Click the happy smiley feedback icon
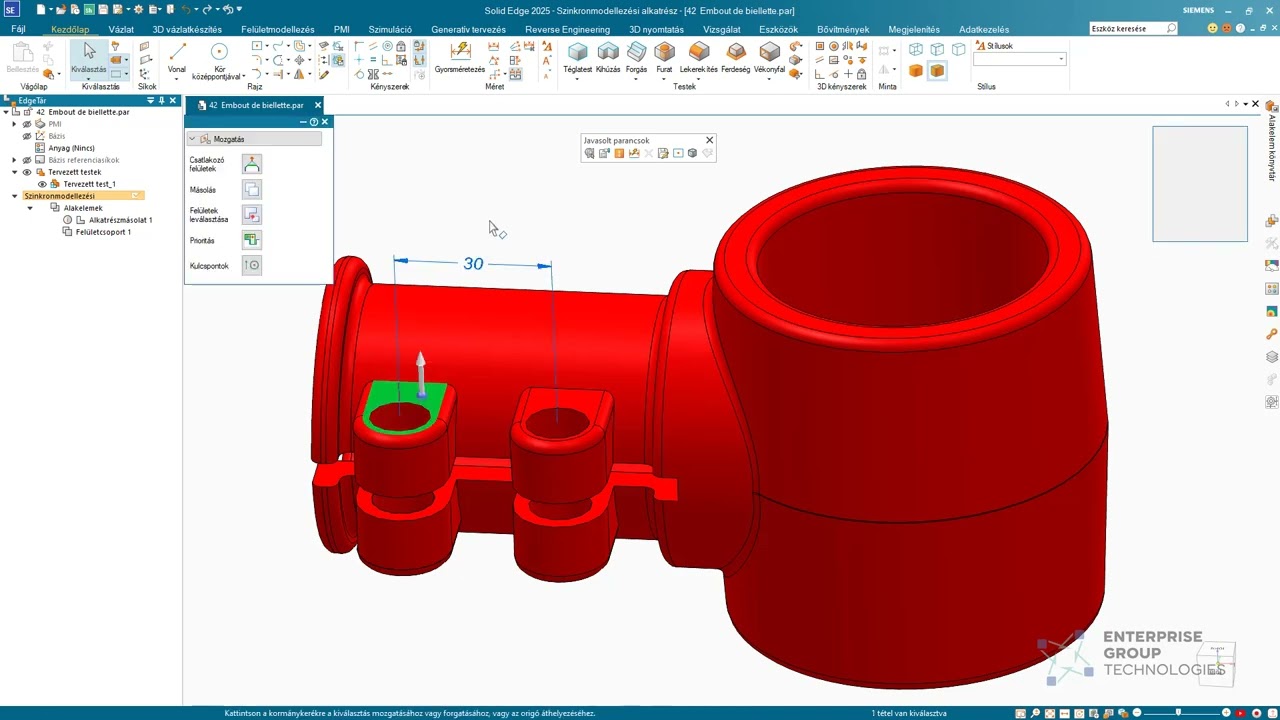This screenshot has height=720, width=1280. [1213, 29]
